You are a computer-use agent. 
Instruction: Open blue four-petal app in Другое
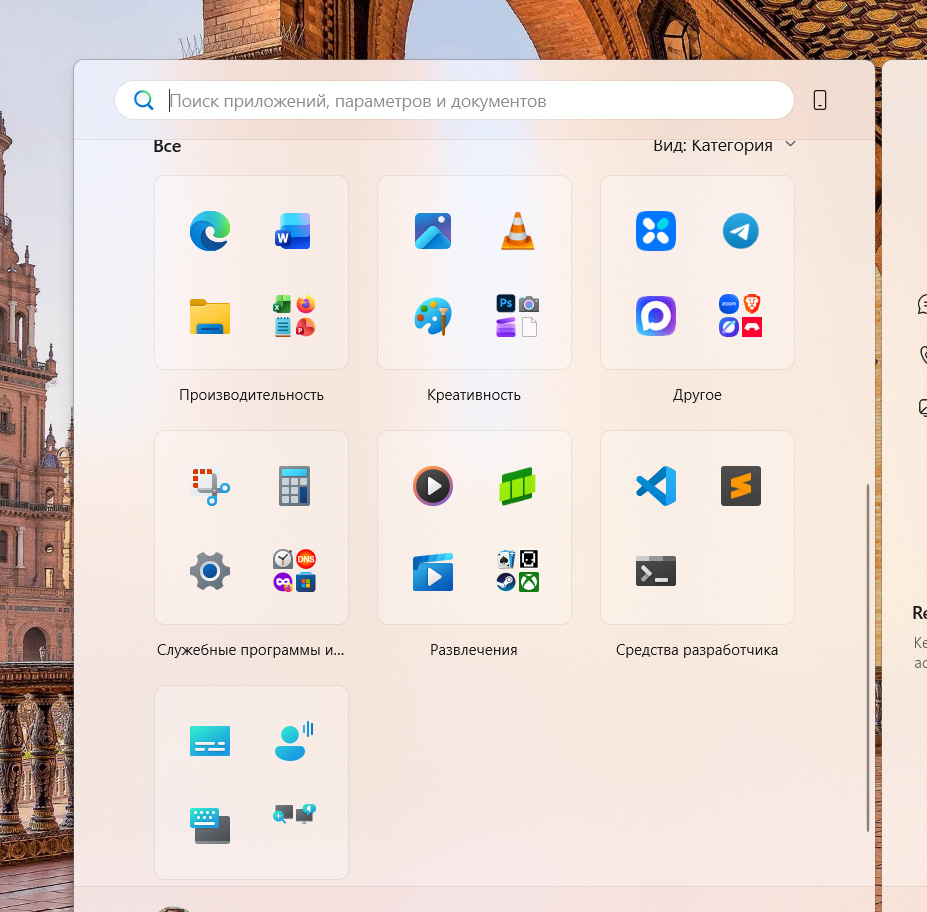(656, 231)
